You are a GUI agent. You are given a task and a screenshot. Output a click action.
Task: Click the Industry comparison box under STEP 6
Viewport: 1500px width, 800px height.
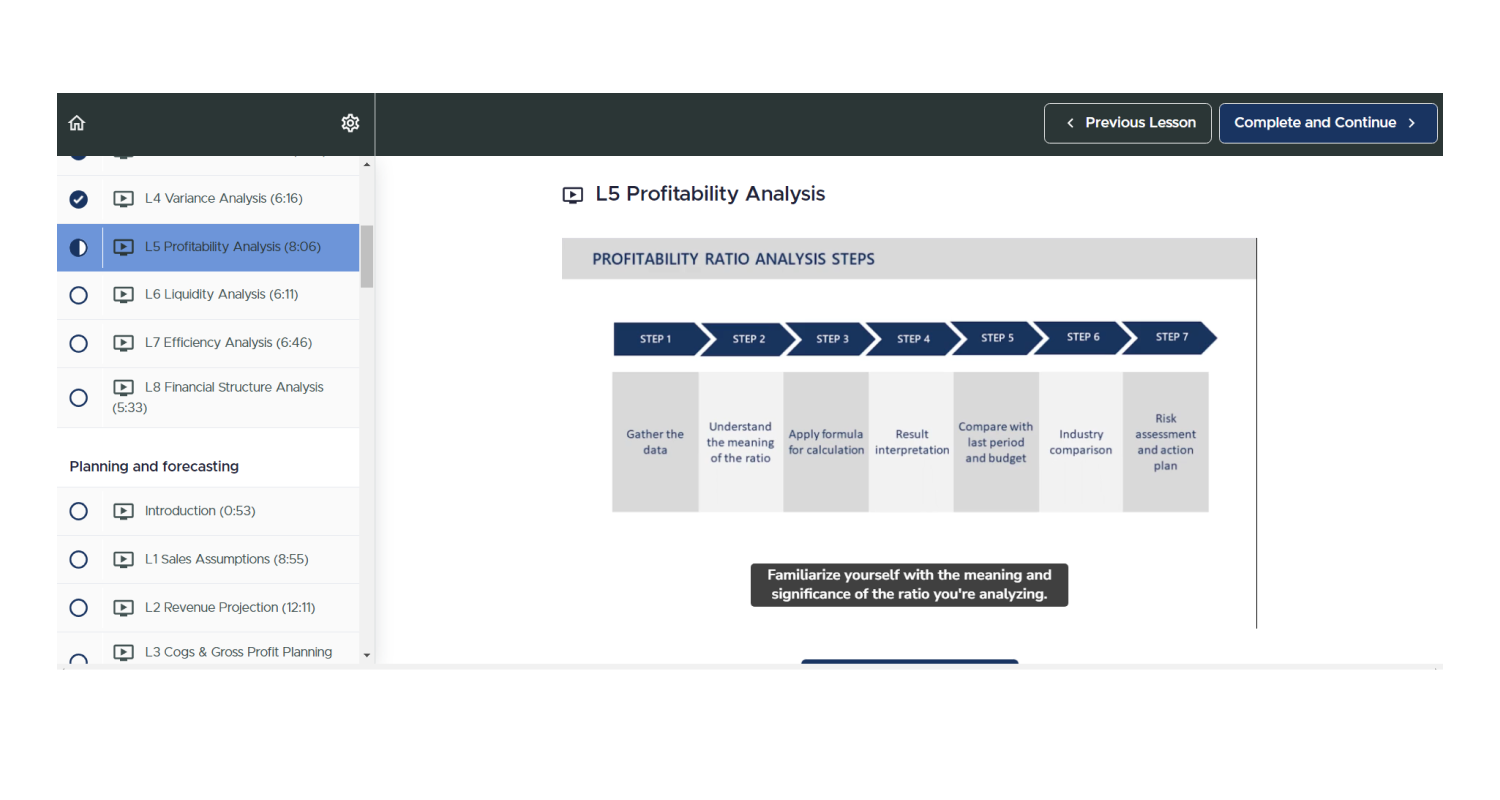[x=1081, y=442]
